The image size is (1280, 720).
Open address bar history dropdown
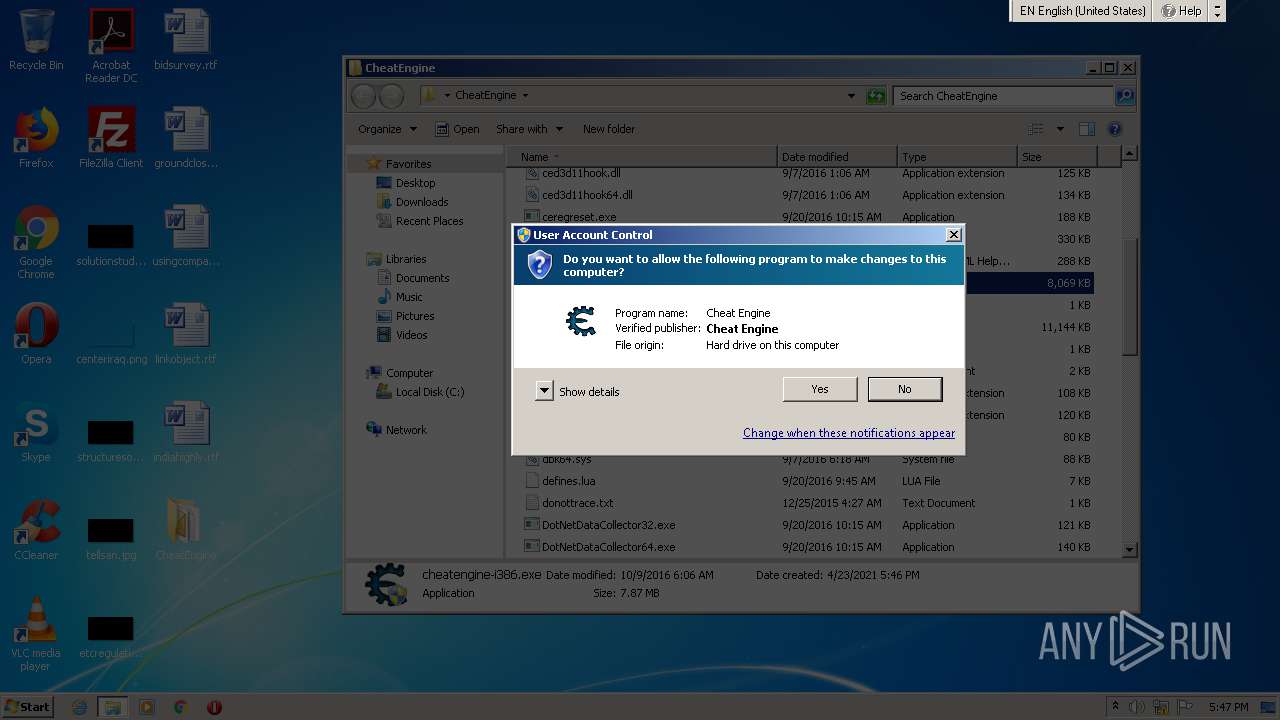point(851,96)
